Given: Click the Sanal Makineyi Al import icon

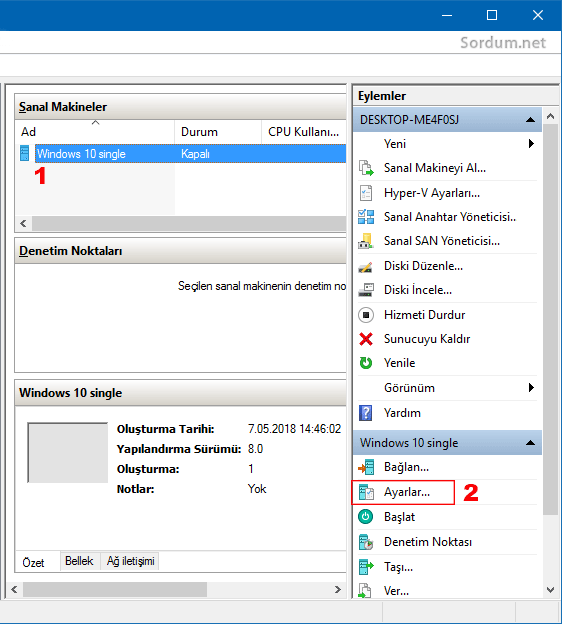Looking at the screenshot, I should [366, 168].
